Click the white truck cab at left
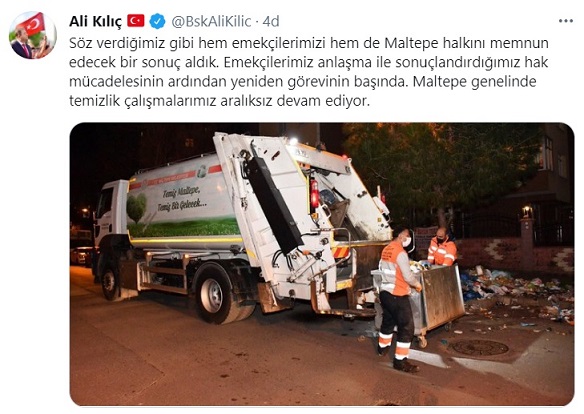This screenshot has width=584, height=414. pyautogui.click(x=111, y=212)
